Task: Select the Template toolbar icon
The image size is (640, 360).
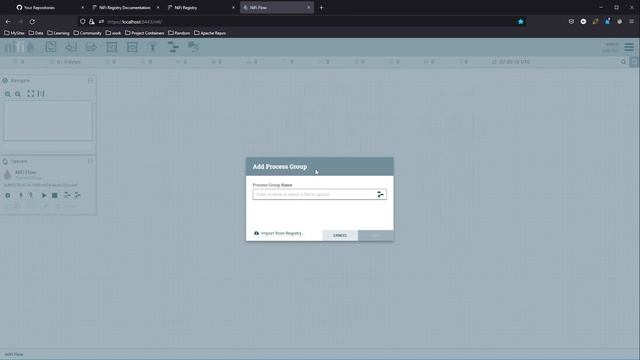Action: pyautogui.click(x=173, y=47)
